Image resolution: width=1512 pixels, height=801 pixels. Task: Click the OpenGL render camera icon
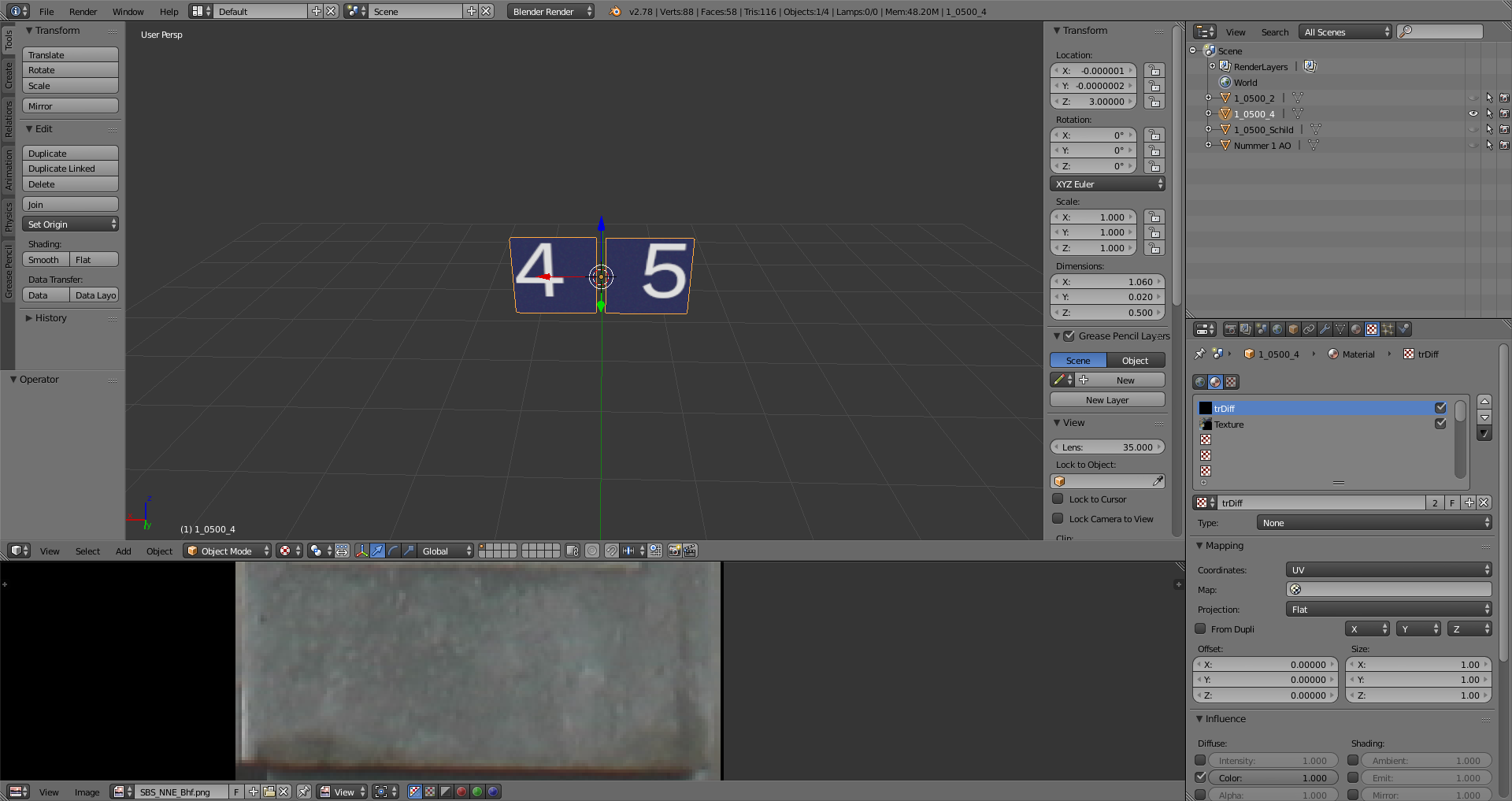tap(675, 551)
